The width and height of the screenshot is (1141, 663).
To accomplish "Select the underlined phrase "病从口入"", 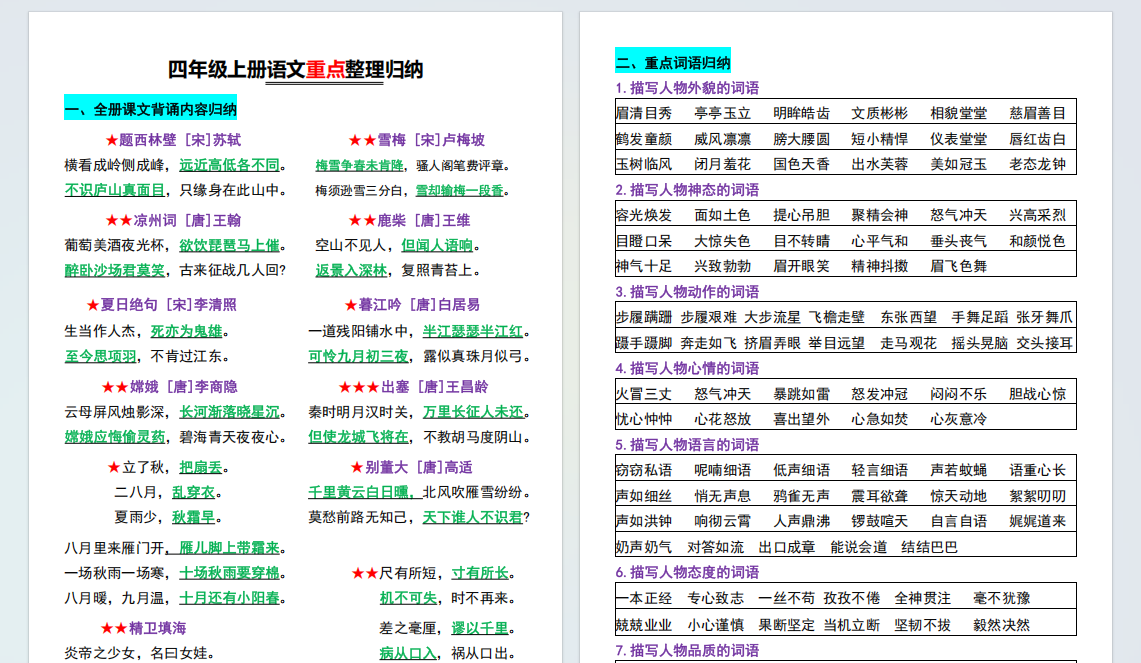I will [x=408, y=654].
